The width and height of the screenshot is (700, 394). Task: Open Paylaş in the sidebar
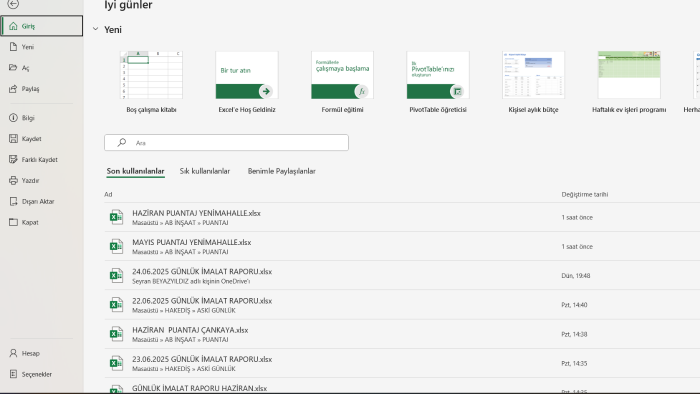click(x=42, y=89)
